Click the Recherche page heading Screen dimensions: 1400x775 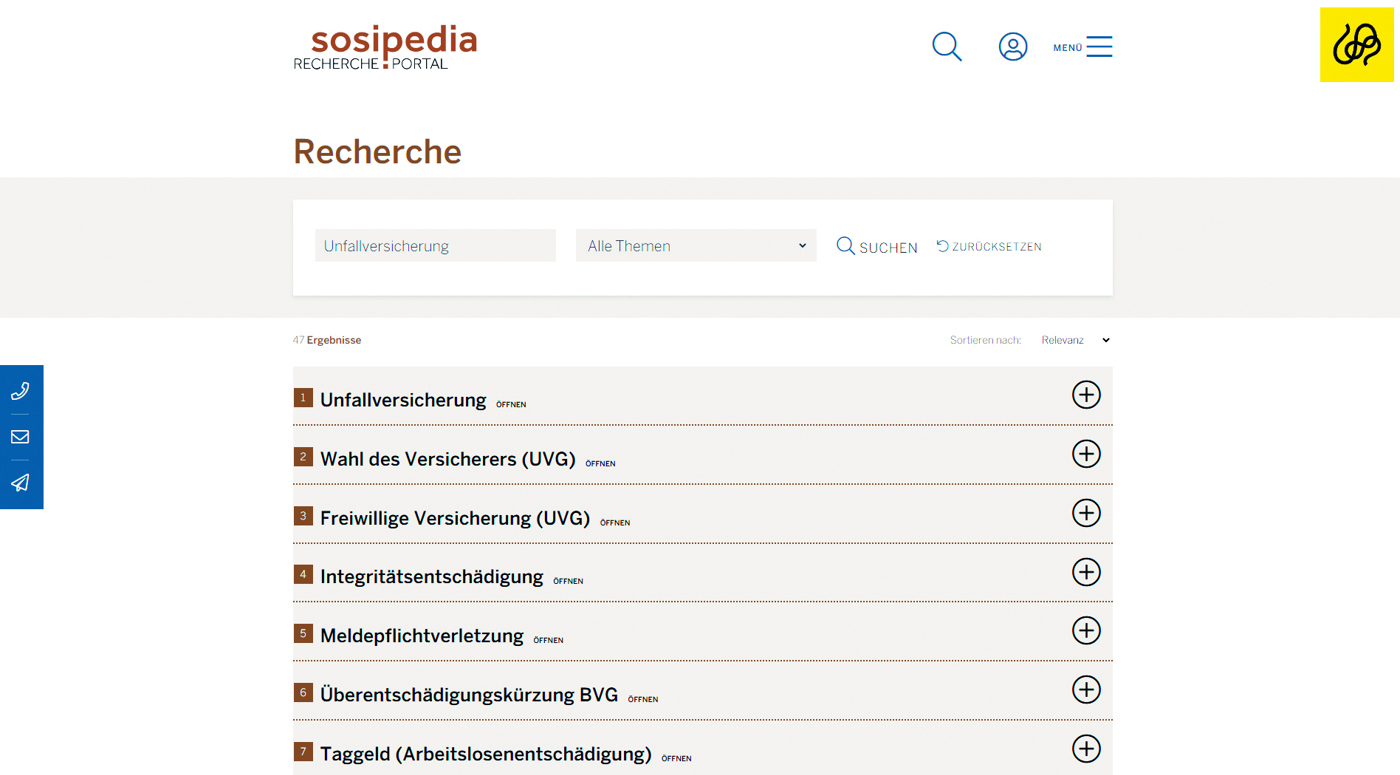click(377, 152)
